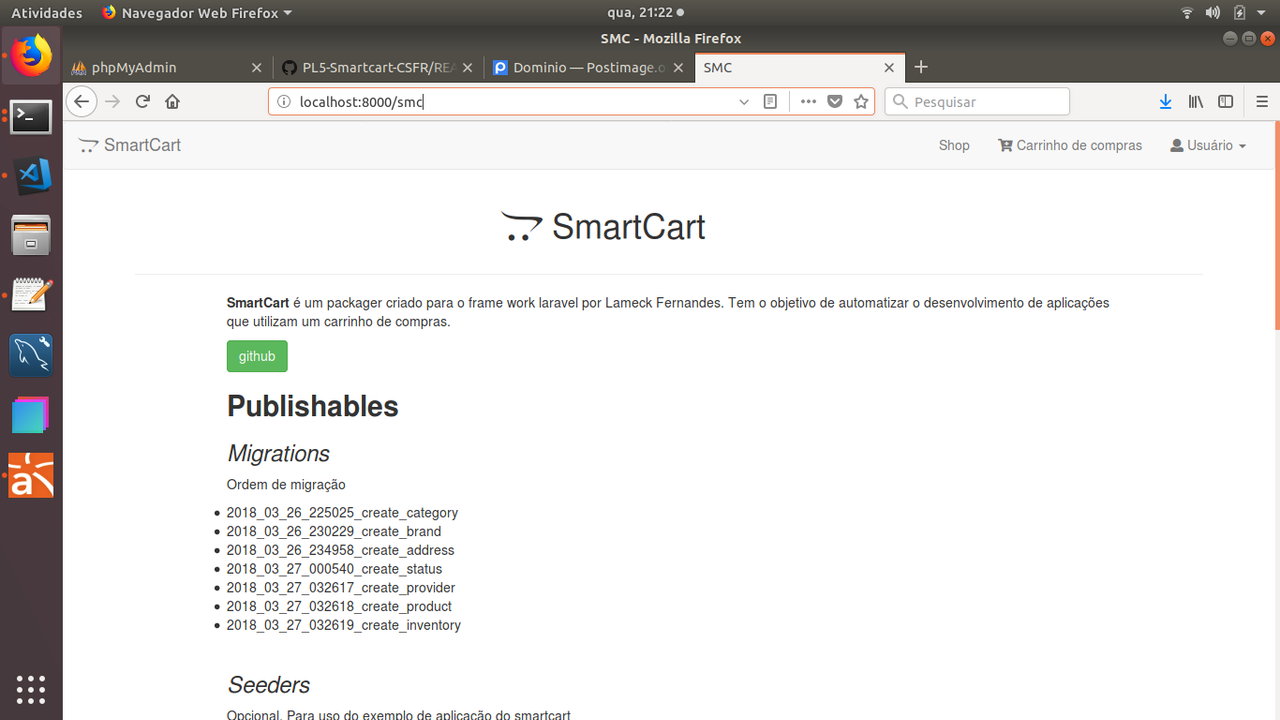Close the phpMyAdmin tab

[256, 68]
